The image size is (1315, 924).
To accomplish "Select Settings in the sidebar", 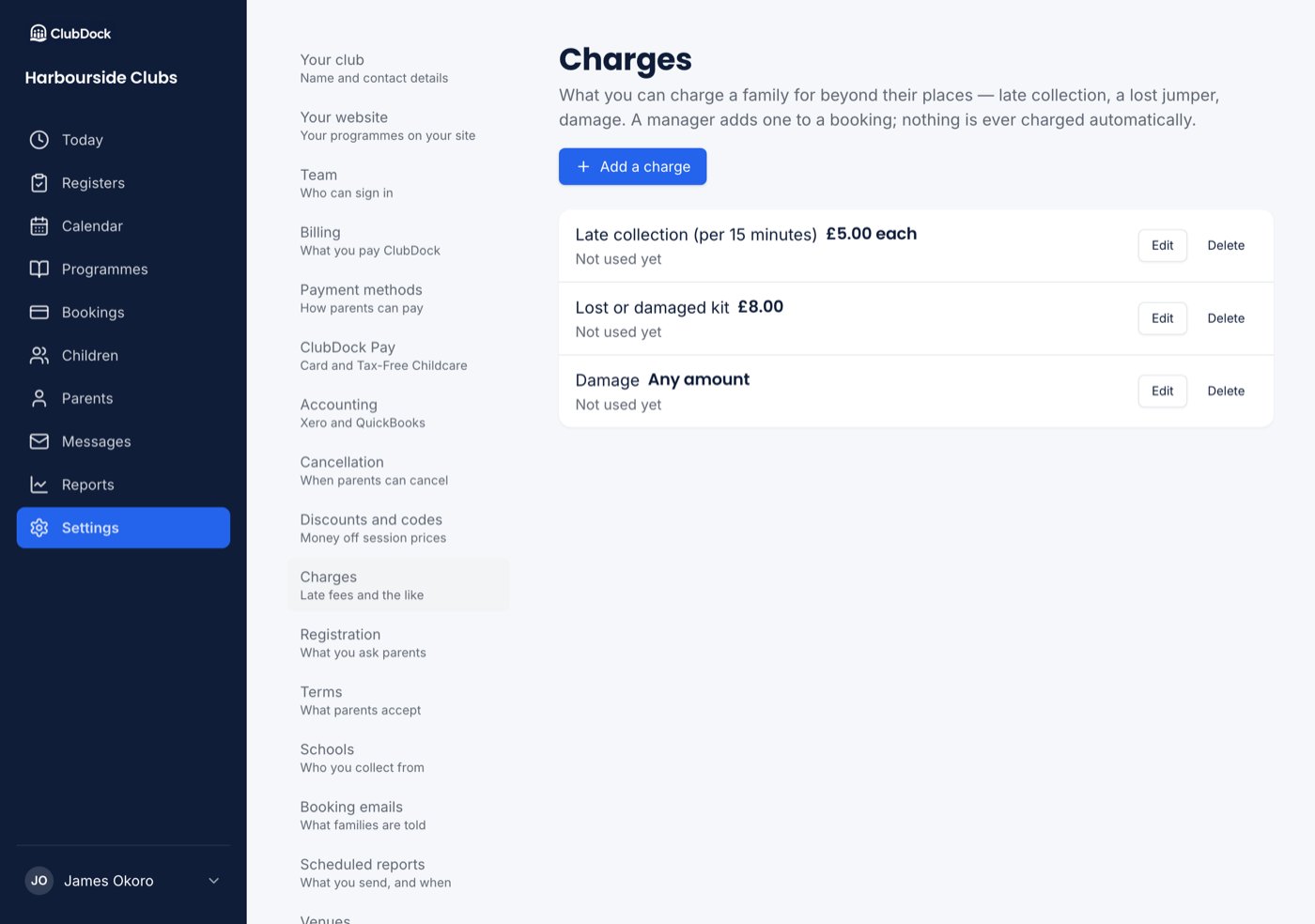I will click(123, 528).
